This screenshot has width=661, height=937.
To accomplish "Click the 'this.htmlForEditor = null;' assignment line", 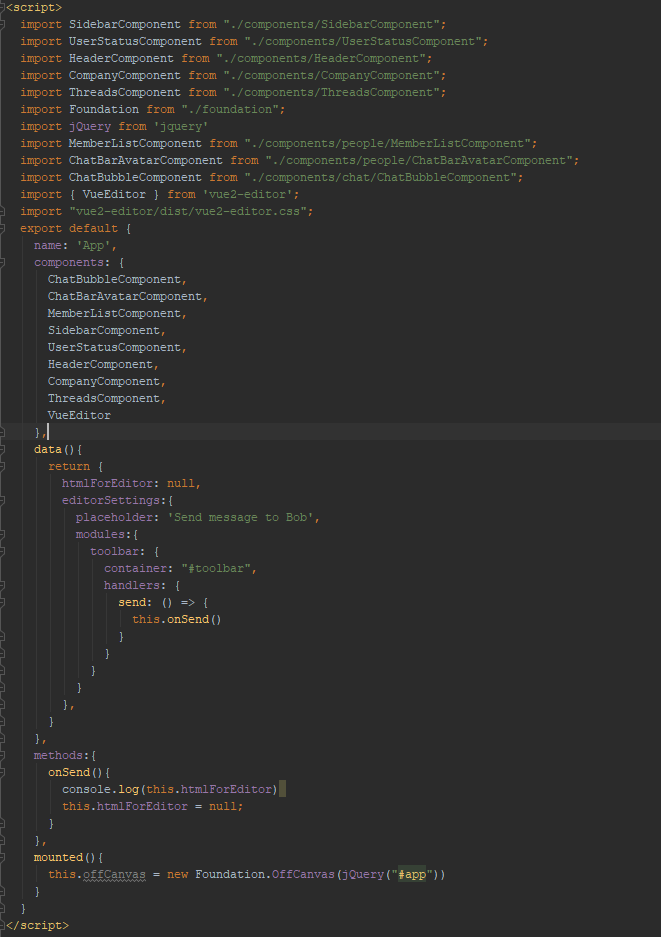I will [153, 807].
